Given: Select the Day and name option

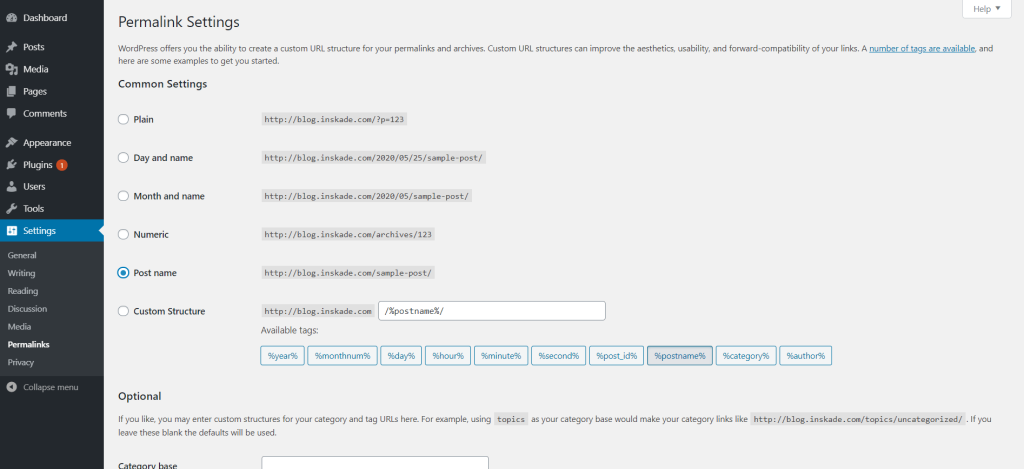Looking at the screenshot, I should tap(123, 158).
